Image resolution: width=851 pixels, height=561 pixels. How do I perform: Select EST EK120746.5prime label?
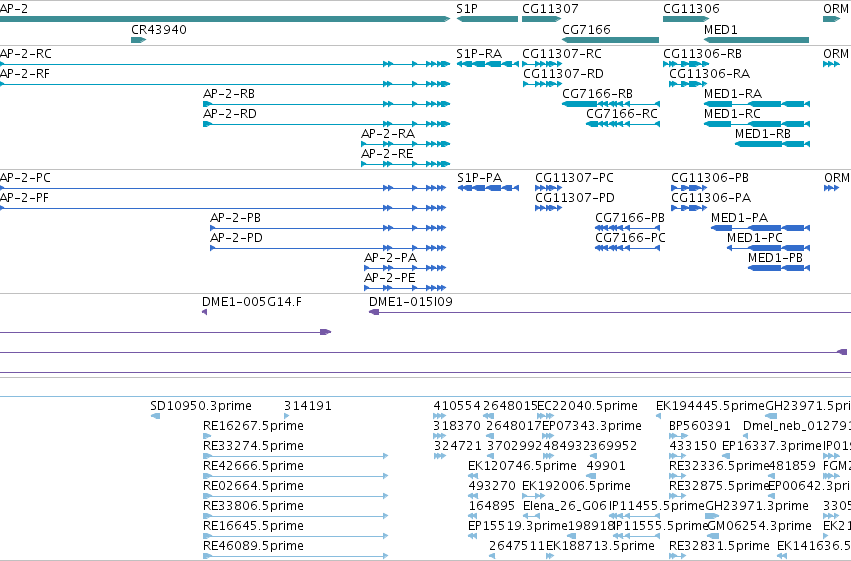(x=522, y=466)
